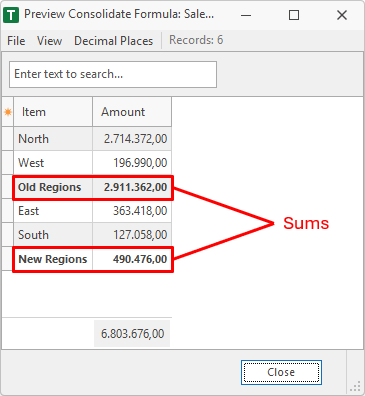Open the Decimal Places menu
The image size is (365, 396).
click(x=113, y=41)
